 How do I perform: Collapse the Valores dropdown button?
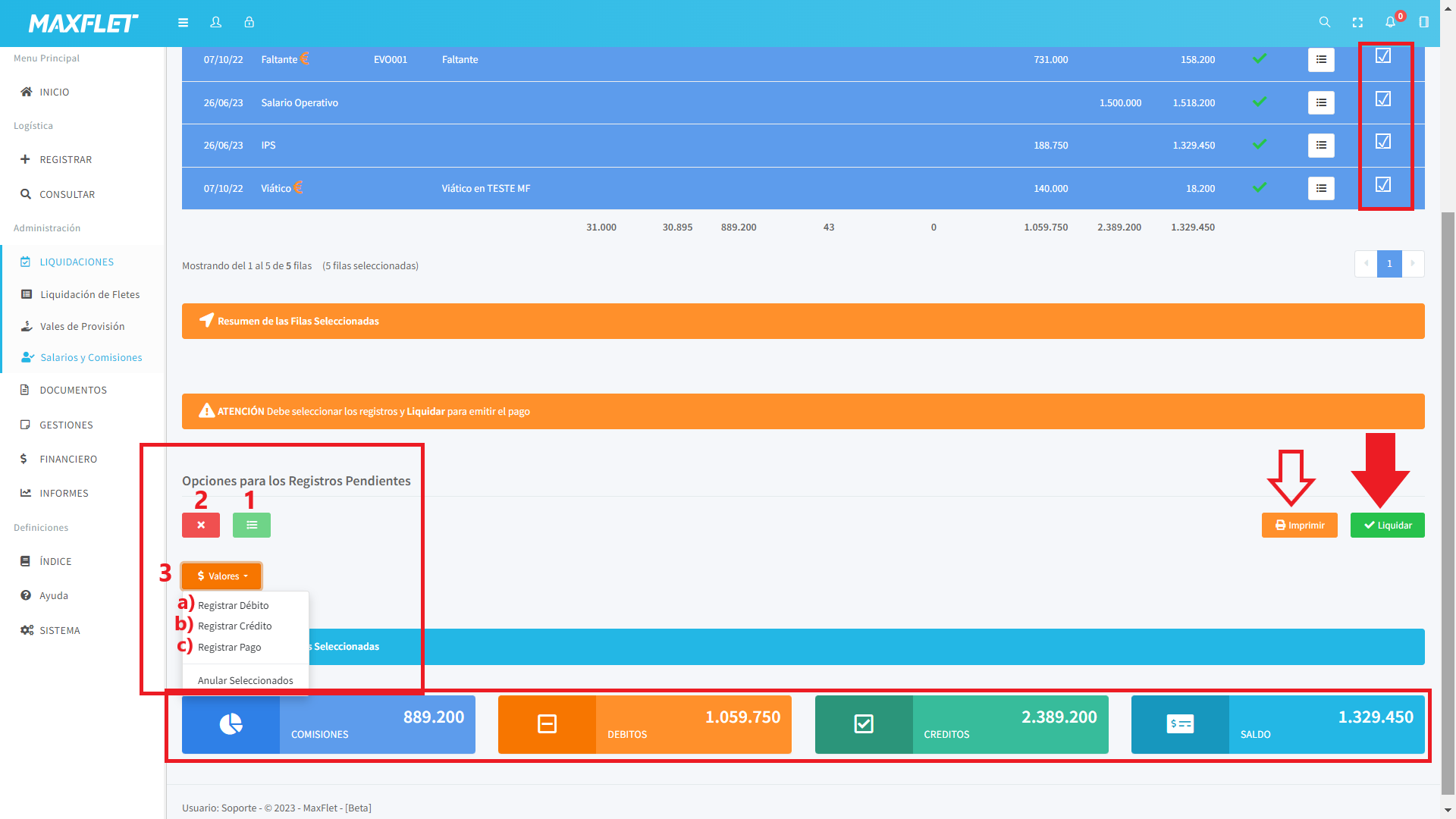coord(221,576)
